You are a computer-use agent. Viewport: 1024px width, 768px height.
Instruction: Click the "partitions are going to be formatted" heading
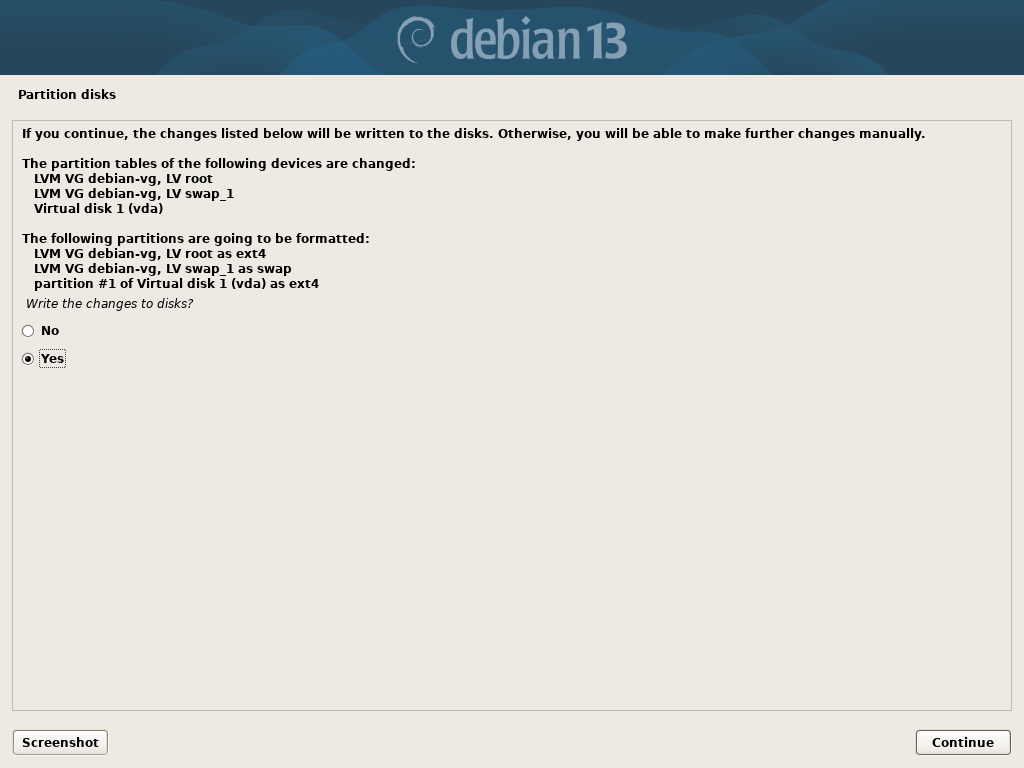point(195,239)
